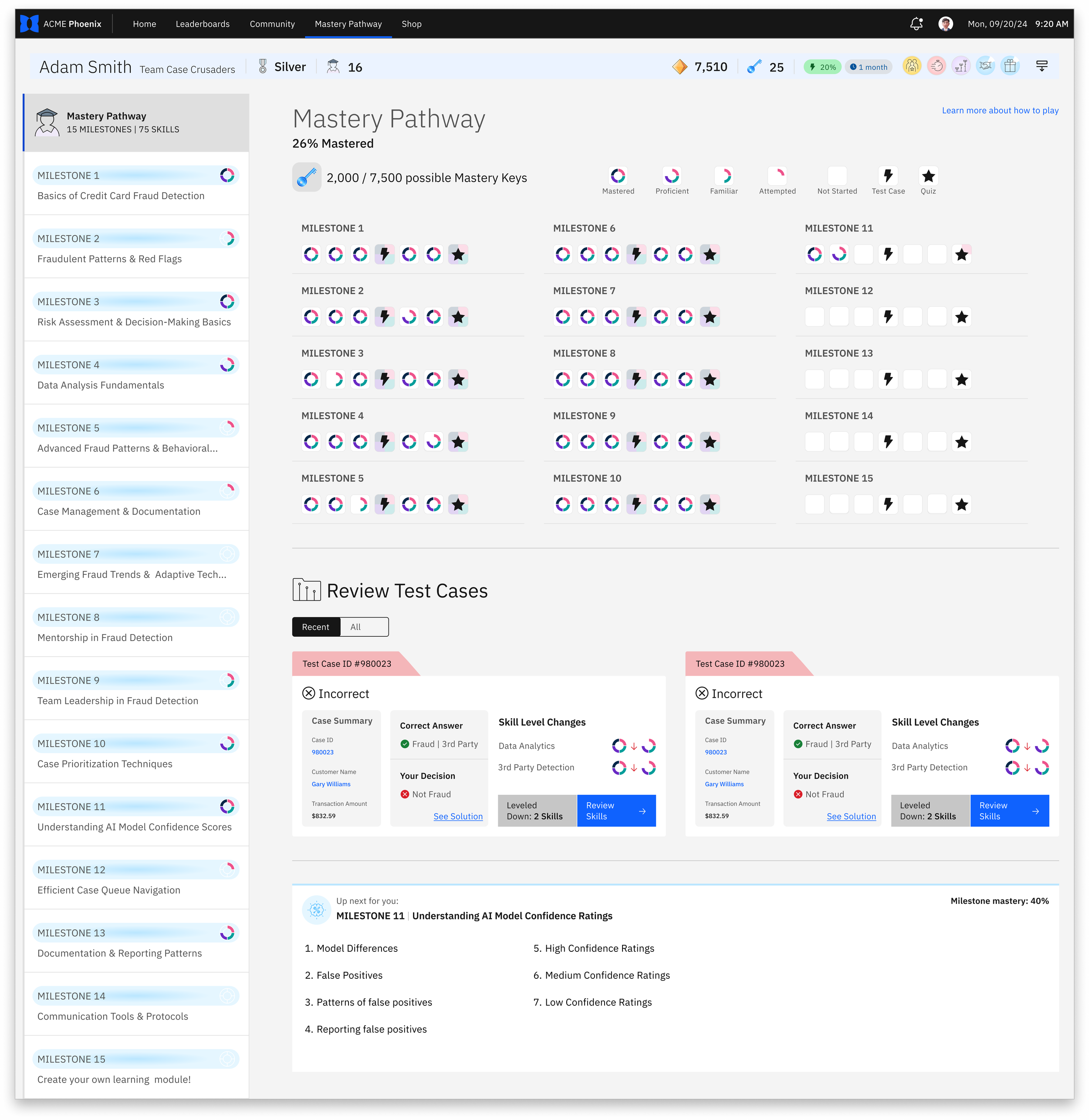Click the handshake badge icon
This screenshot has width=1089, height=1120.
click(x=985, y=66)
